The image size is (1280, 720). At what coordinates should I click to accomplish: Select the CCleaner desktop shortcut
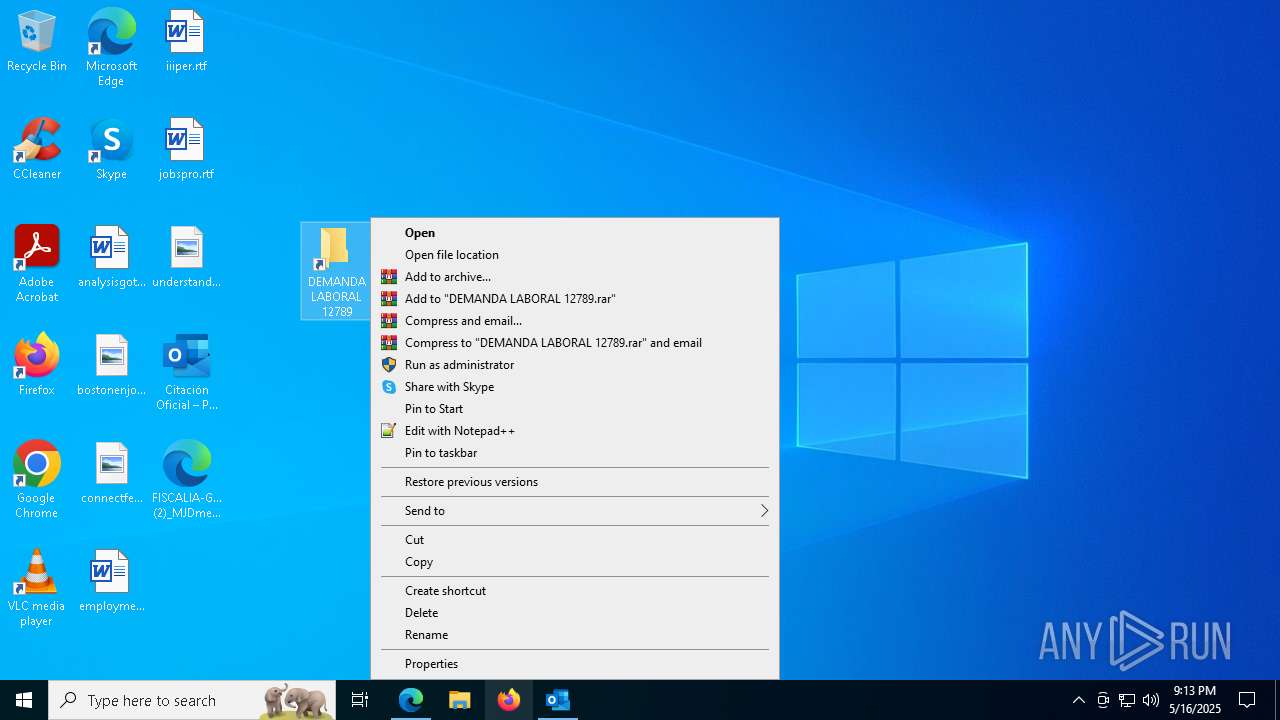(x=37, y=150)
